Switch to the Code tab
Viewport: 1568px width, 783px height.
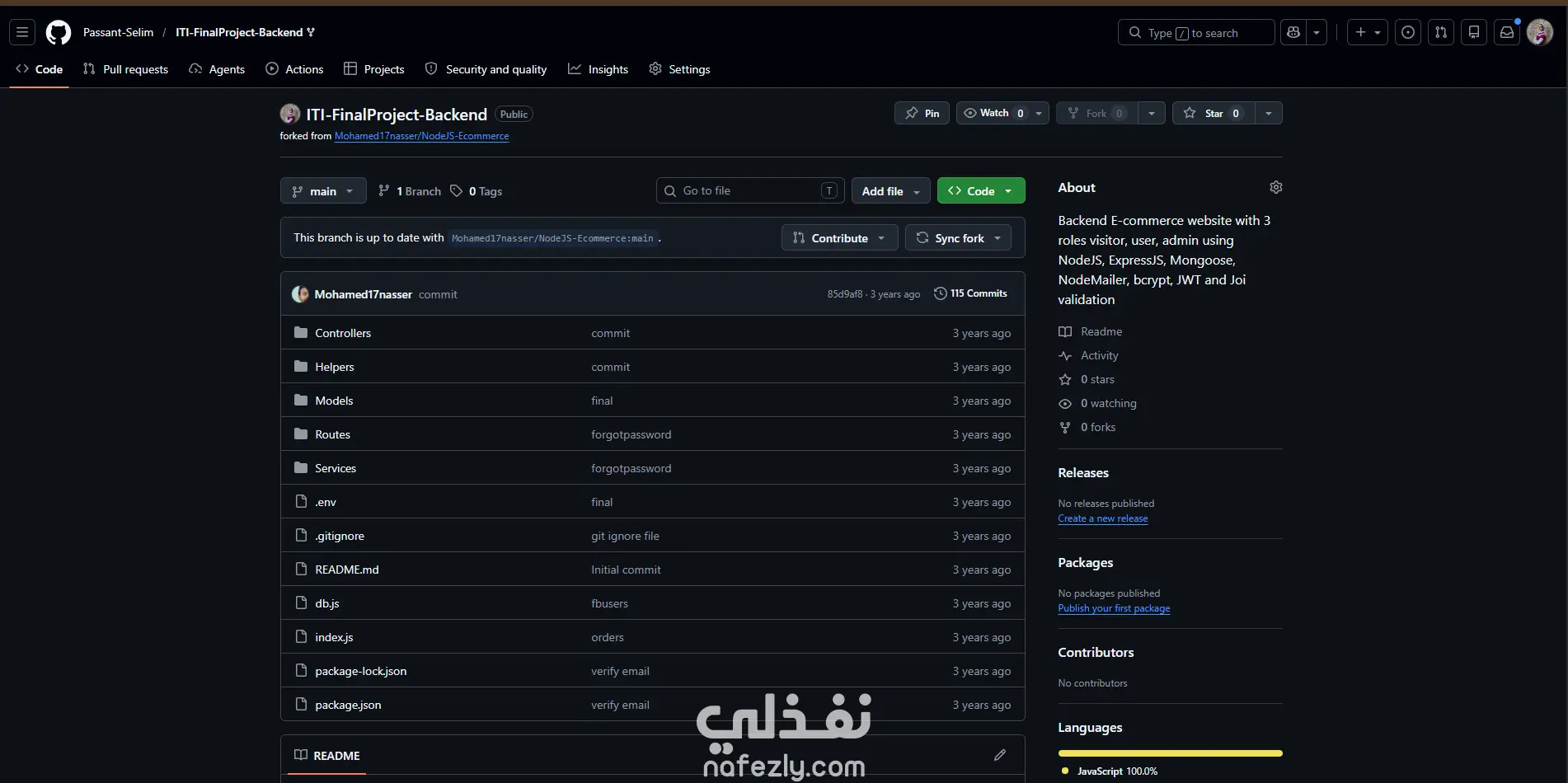point(40,69)
